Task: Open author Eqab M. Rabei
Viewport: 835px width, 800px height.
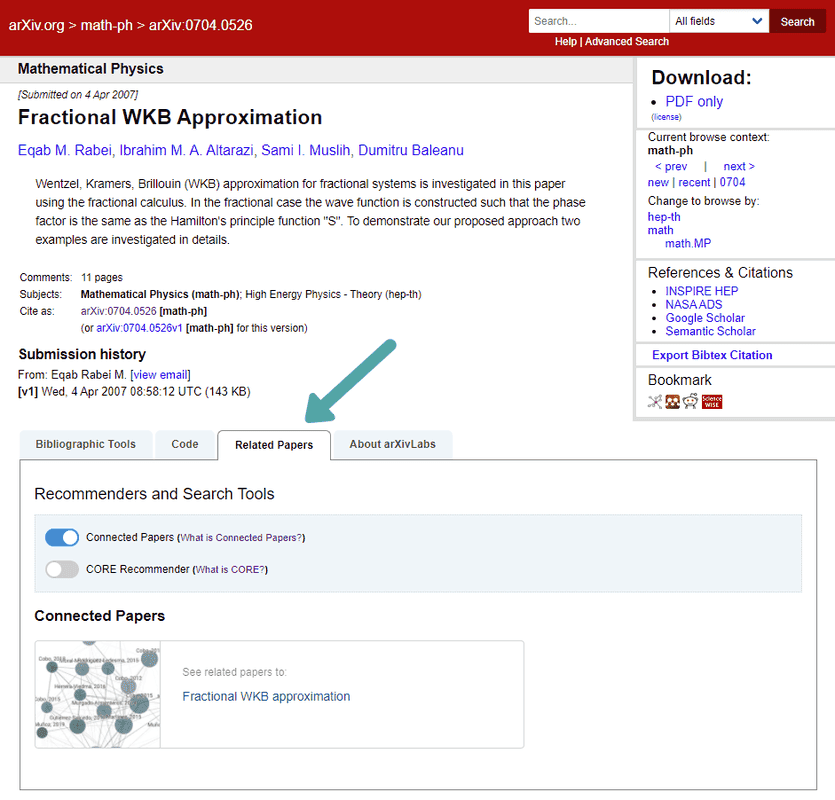Action: point(65,150)
